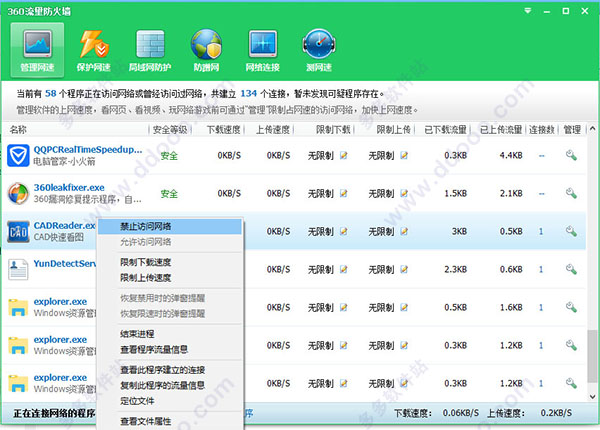The height and width of the screenshot is (430, 600).
Task: Edit download limit for QQPCRealTimeSpeedup row
Action: 344,155
